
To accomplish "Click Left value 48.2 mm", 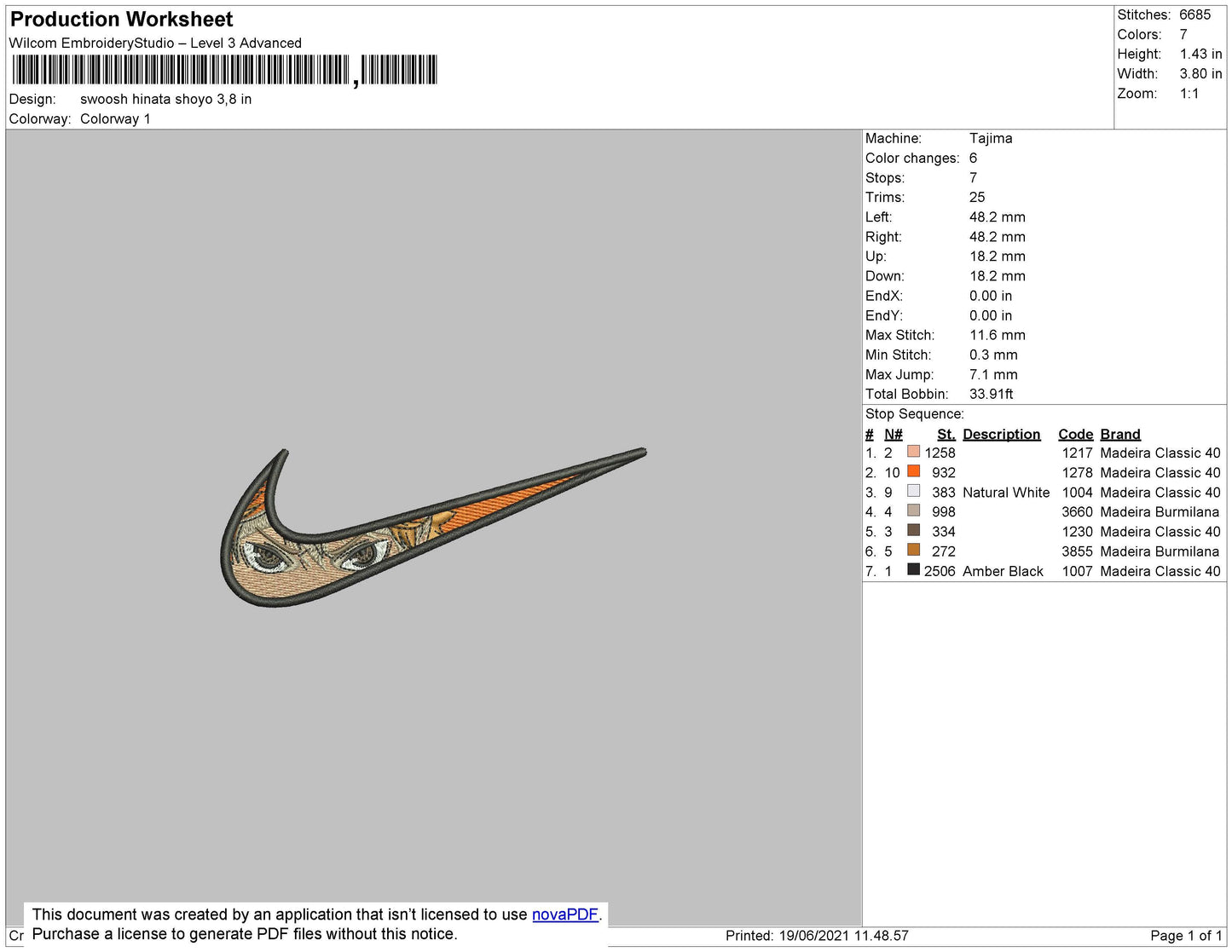I will (998, 216).
